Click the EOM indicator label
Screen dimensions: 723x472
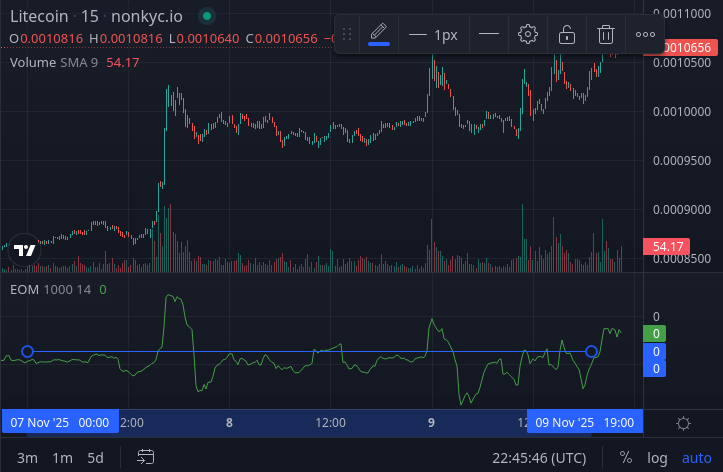(25, 289)
